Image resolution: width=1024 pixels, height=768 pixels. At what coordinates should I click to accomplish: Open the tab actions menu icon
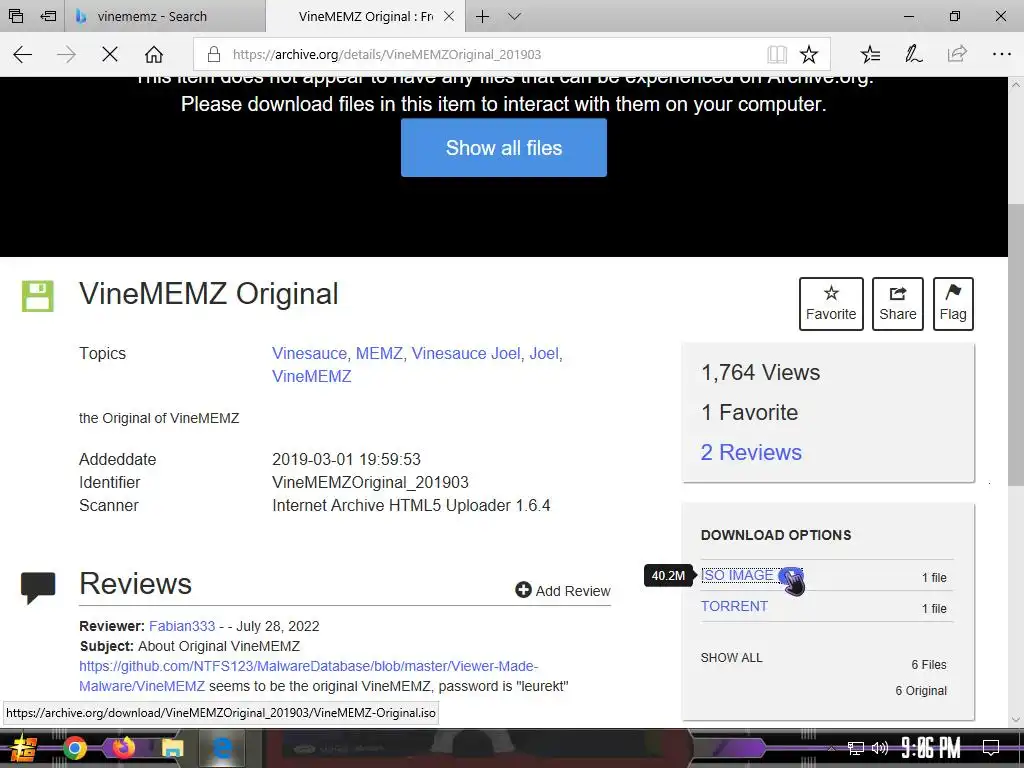(x=16, y=16)
